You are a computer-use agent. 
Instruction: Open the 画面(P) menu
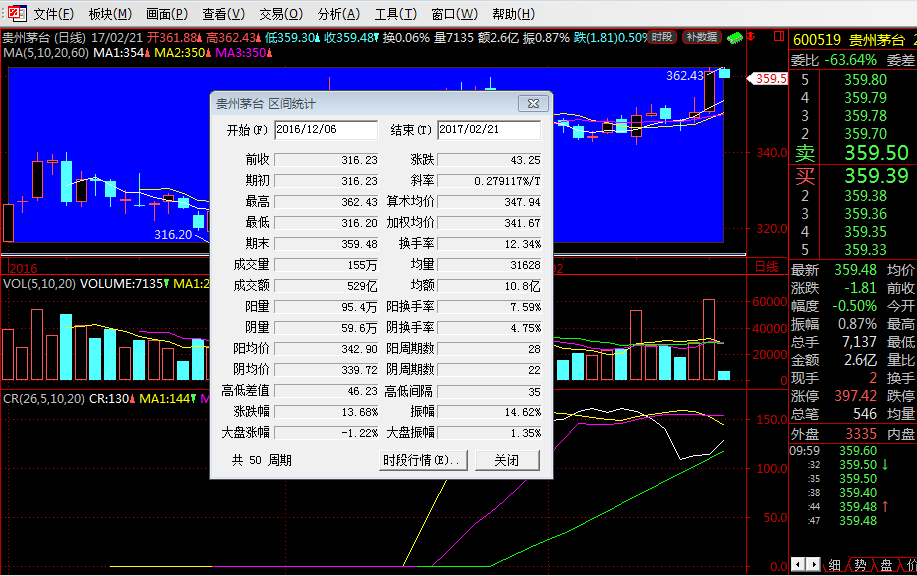point(167,14)
